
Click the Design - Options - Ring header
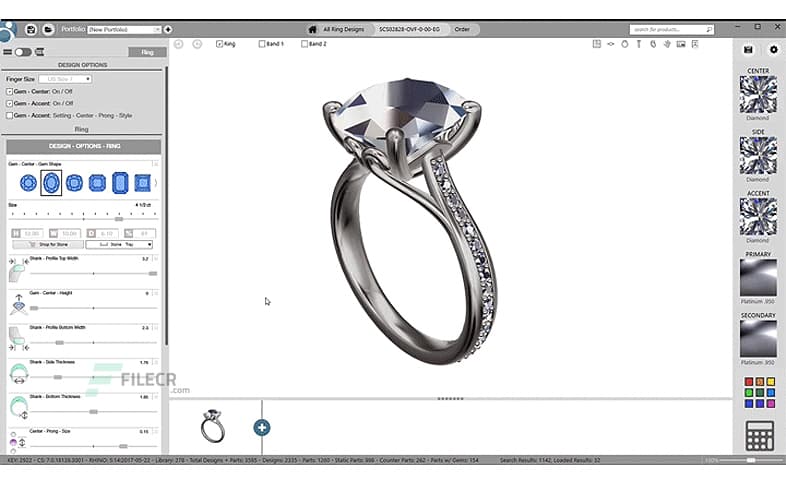click(84, 146)
